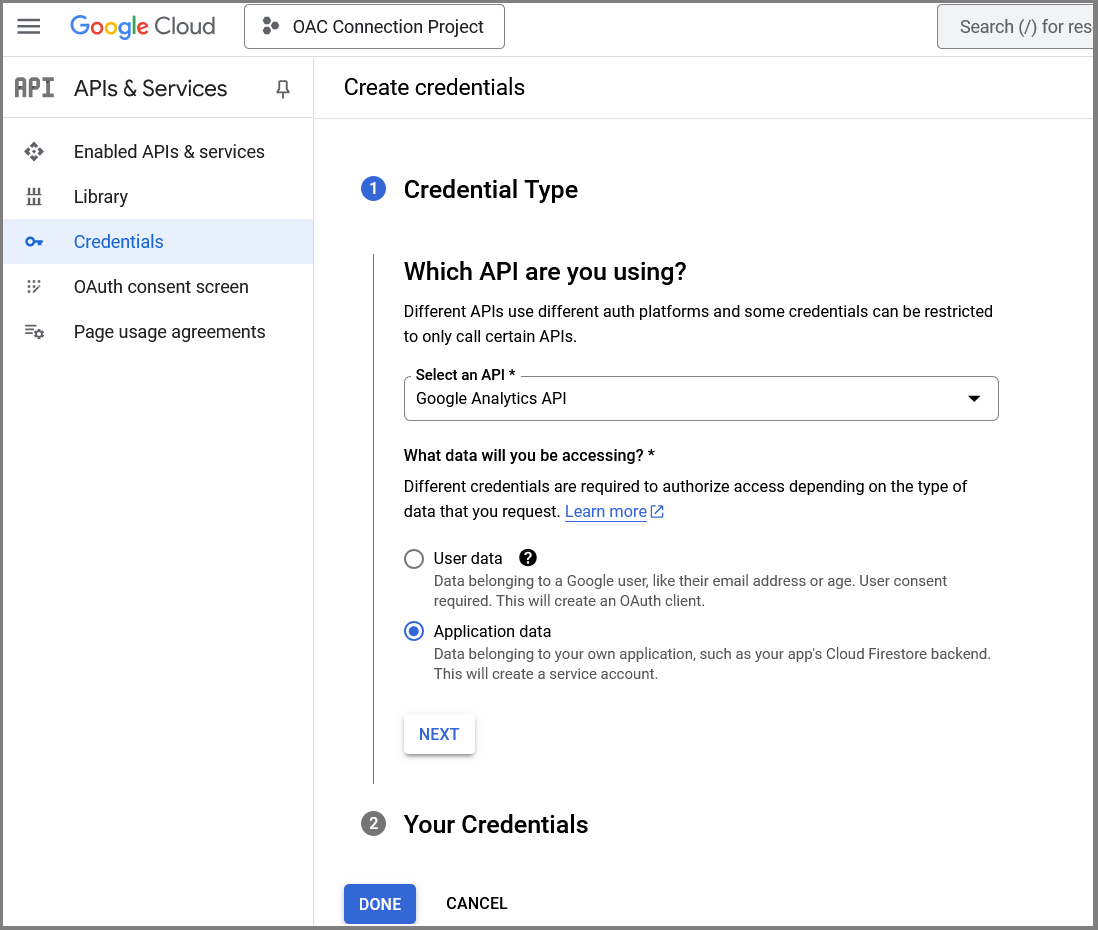Open the Select an API dropdown

pyautogui.click(x=973, y=398)
